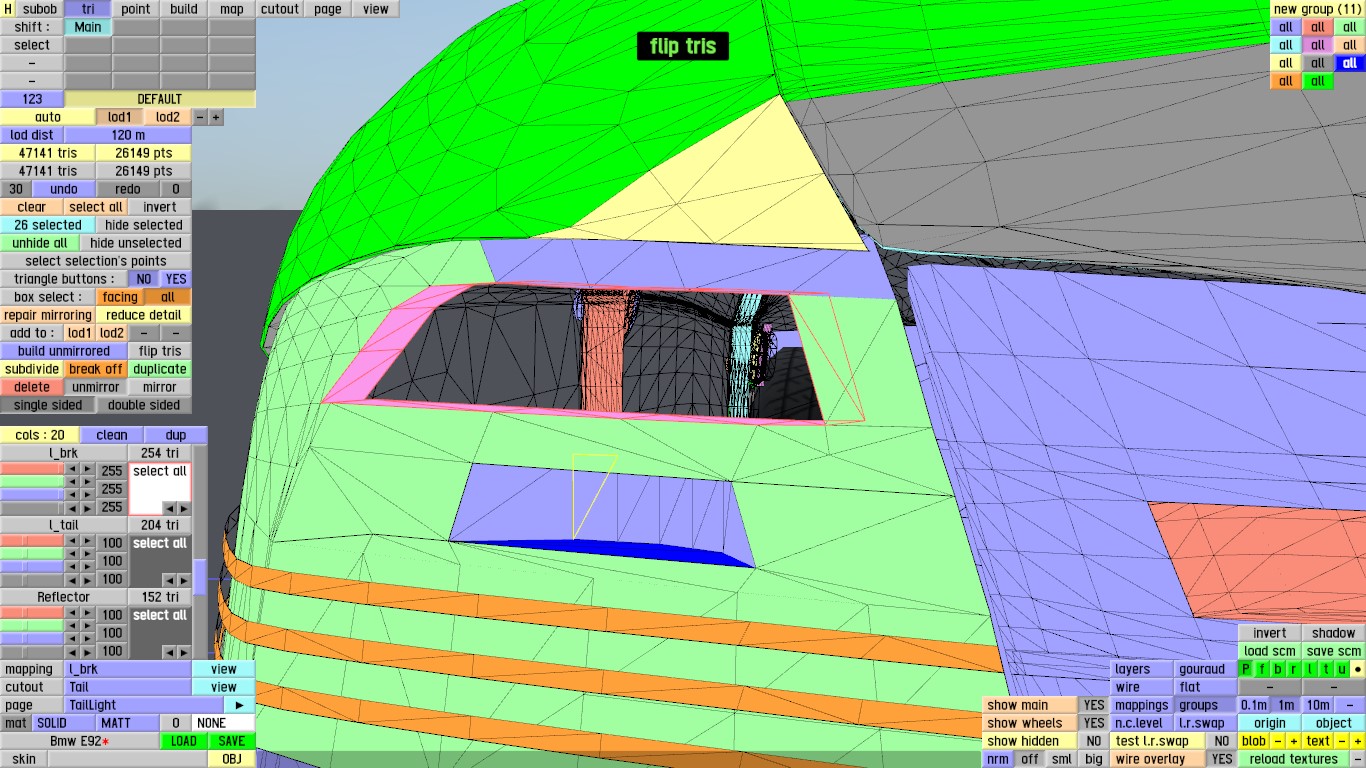This screenshot has height=768, width=1366.
Task: Switch to the map mode tab
Action: click(232, 9)
